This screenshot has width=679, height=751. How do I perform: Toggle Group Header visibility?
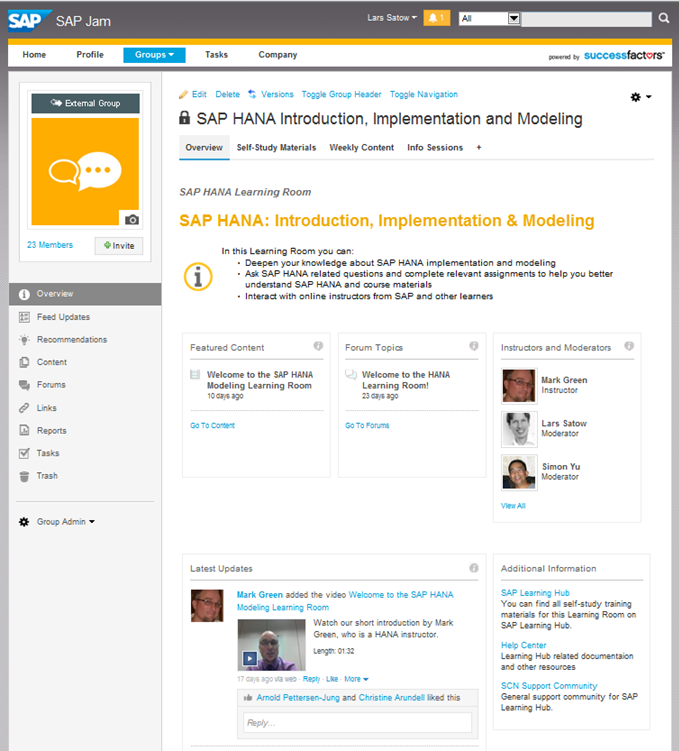(341, 94)
